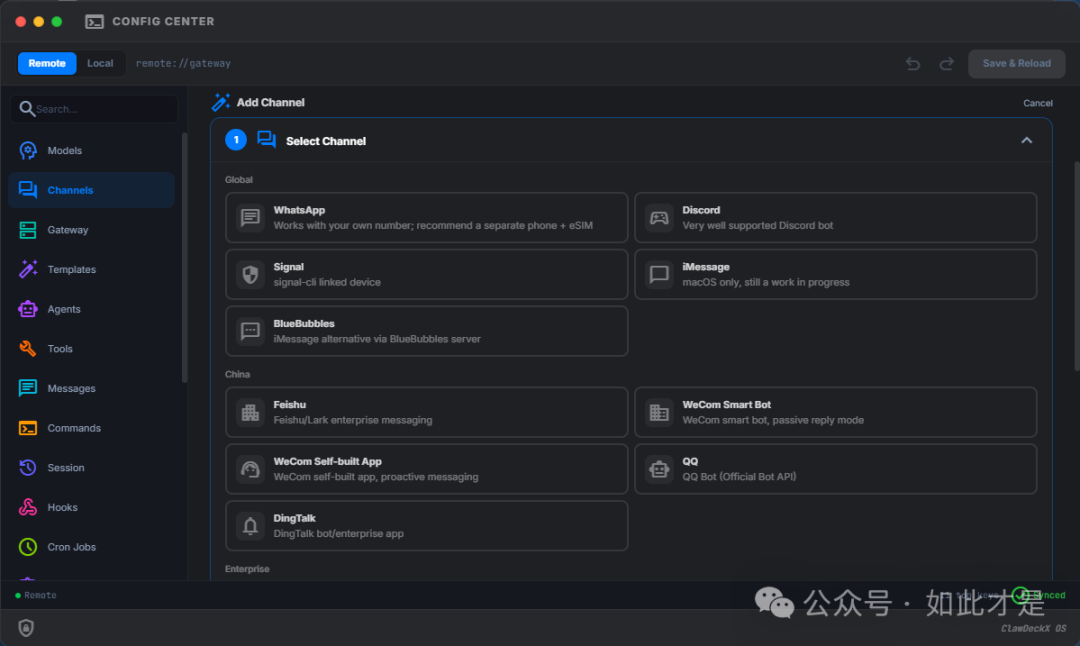Choose the WhatsApp channel card
Image resolution: width=1080 pixels, height=646 pixels.
tap(426, 218)
